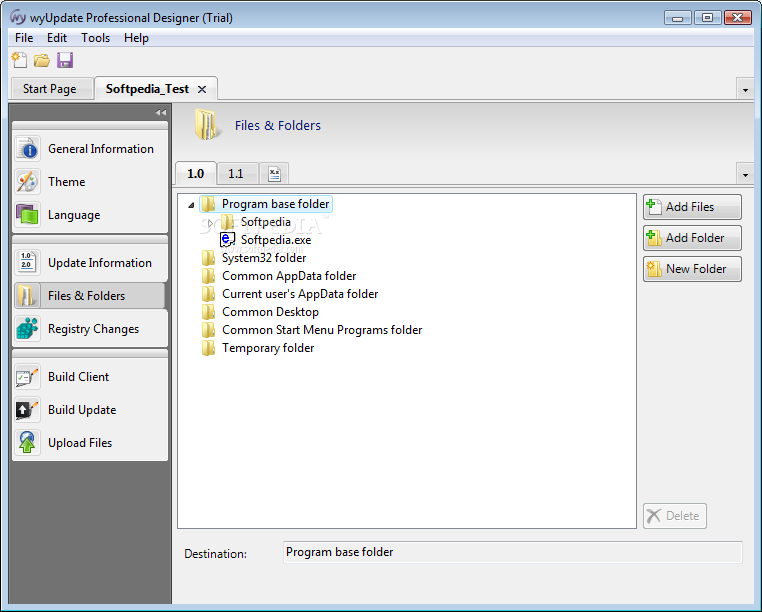
Task: Open the version tabs dropdown arrow
Action: point(745,175)
